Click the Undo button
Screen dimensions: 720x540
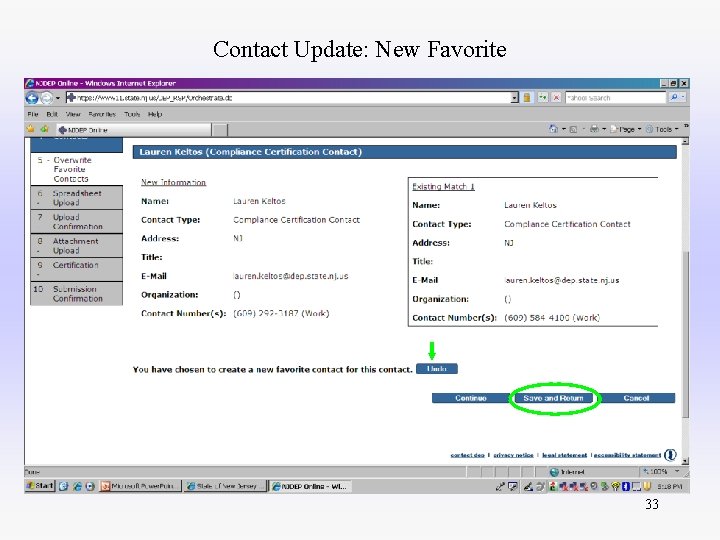pyautogui.click(x=437, y=369)
